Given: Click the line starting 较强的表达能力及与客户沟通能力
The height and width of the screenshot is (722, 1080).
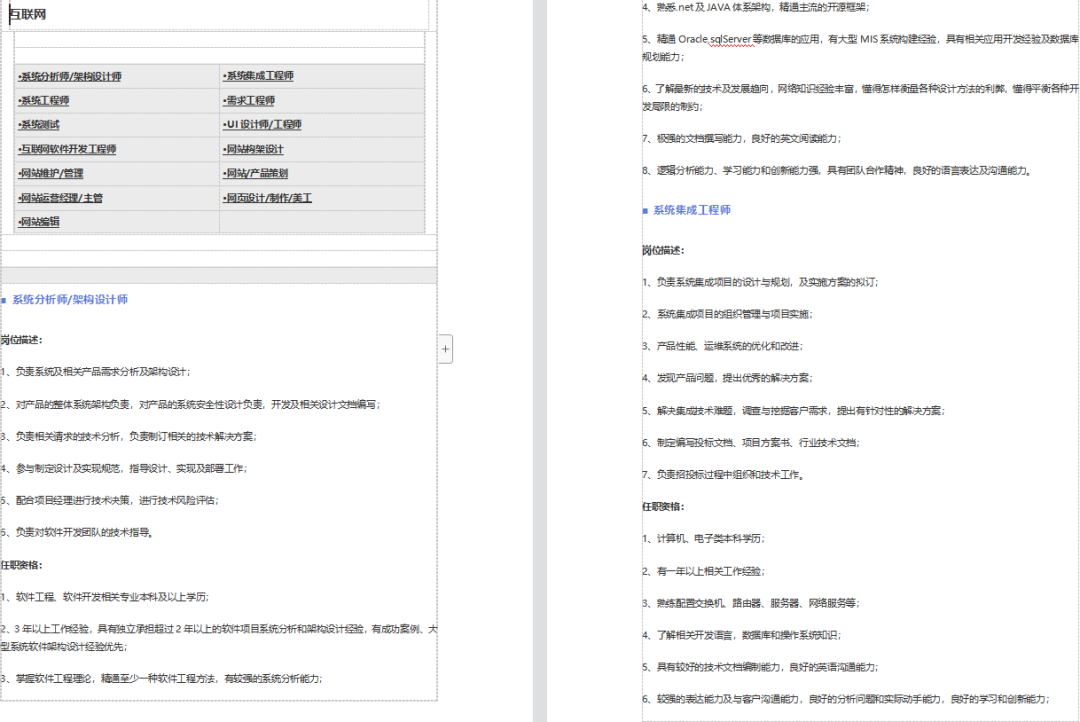Looking at the screenshot, I should click(846, 699).
